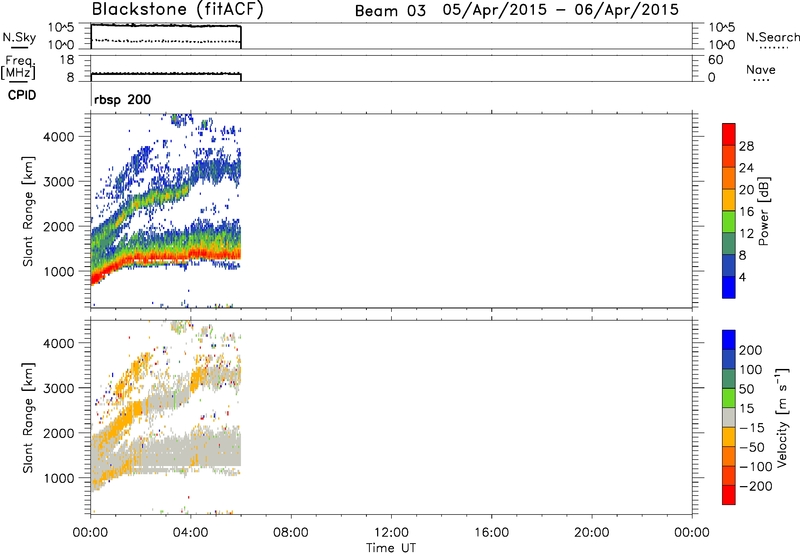Screen dimensions: 800x554
Task: Click the 60 tick on the Nave axis
Action: 715,60
